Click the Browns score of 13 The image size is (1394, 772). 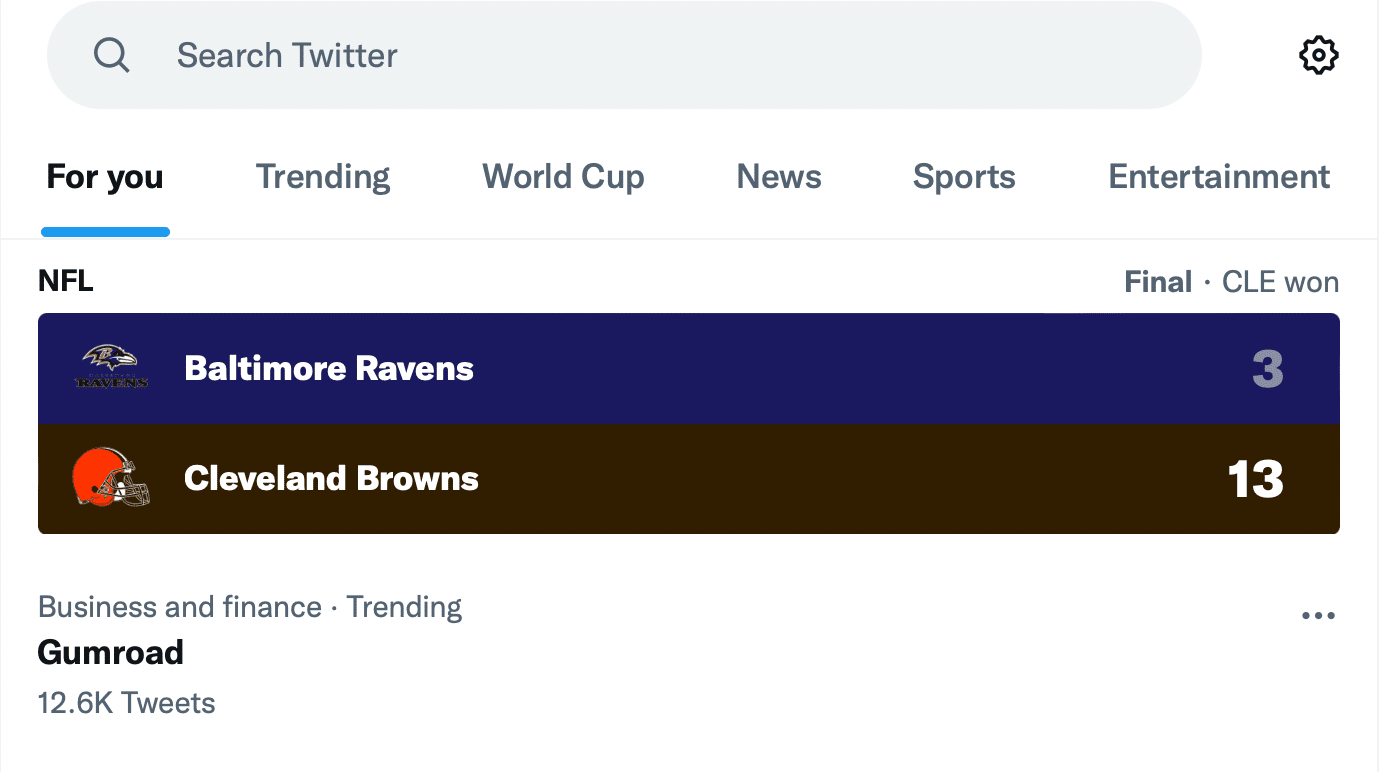[x=1255, y=479]
